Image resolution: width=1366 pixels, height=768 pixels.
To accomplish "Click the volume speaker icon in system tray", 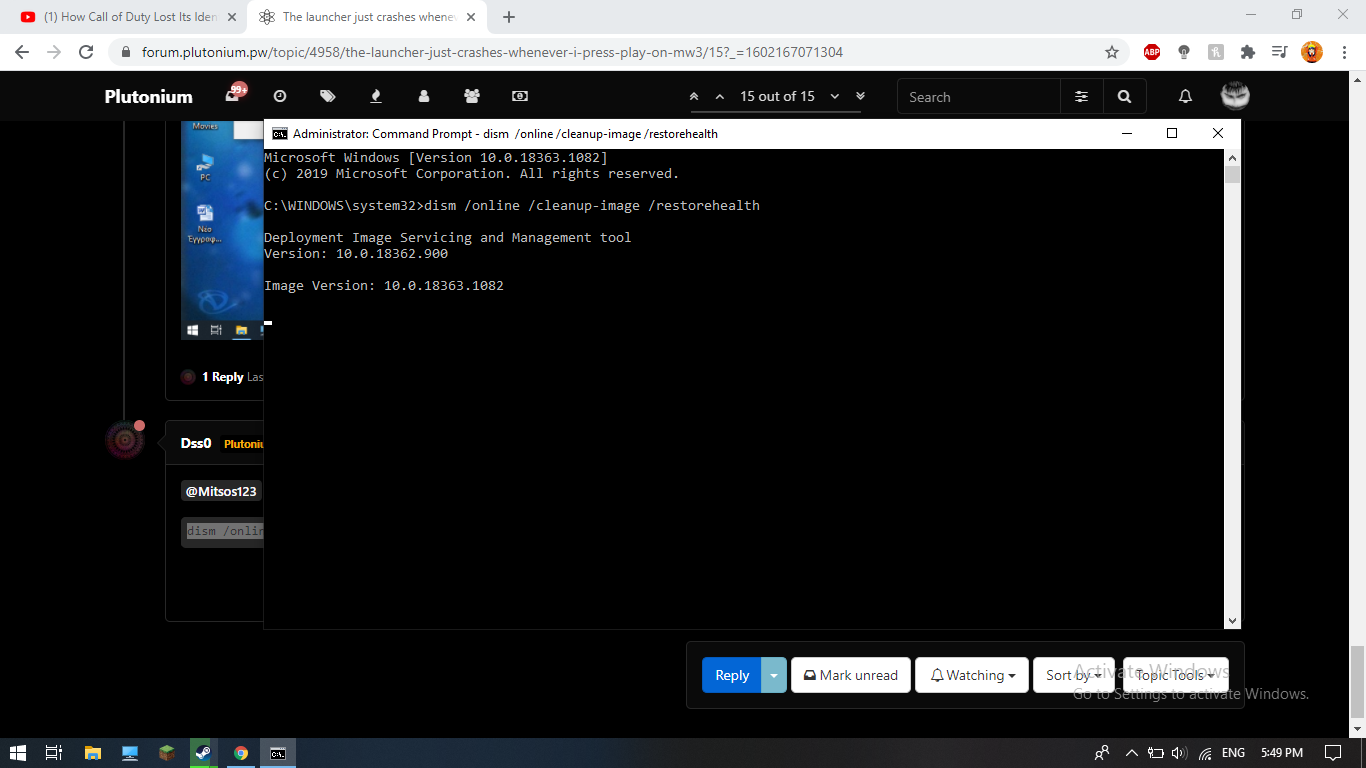I will click(x=1179, y=753).
